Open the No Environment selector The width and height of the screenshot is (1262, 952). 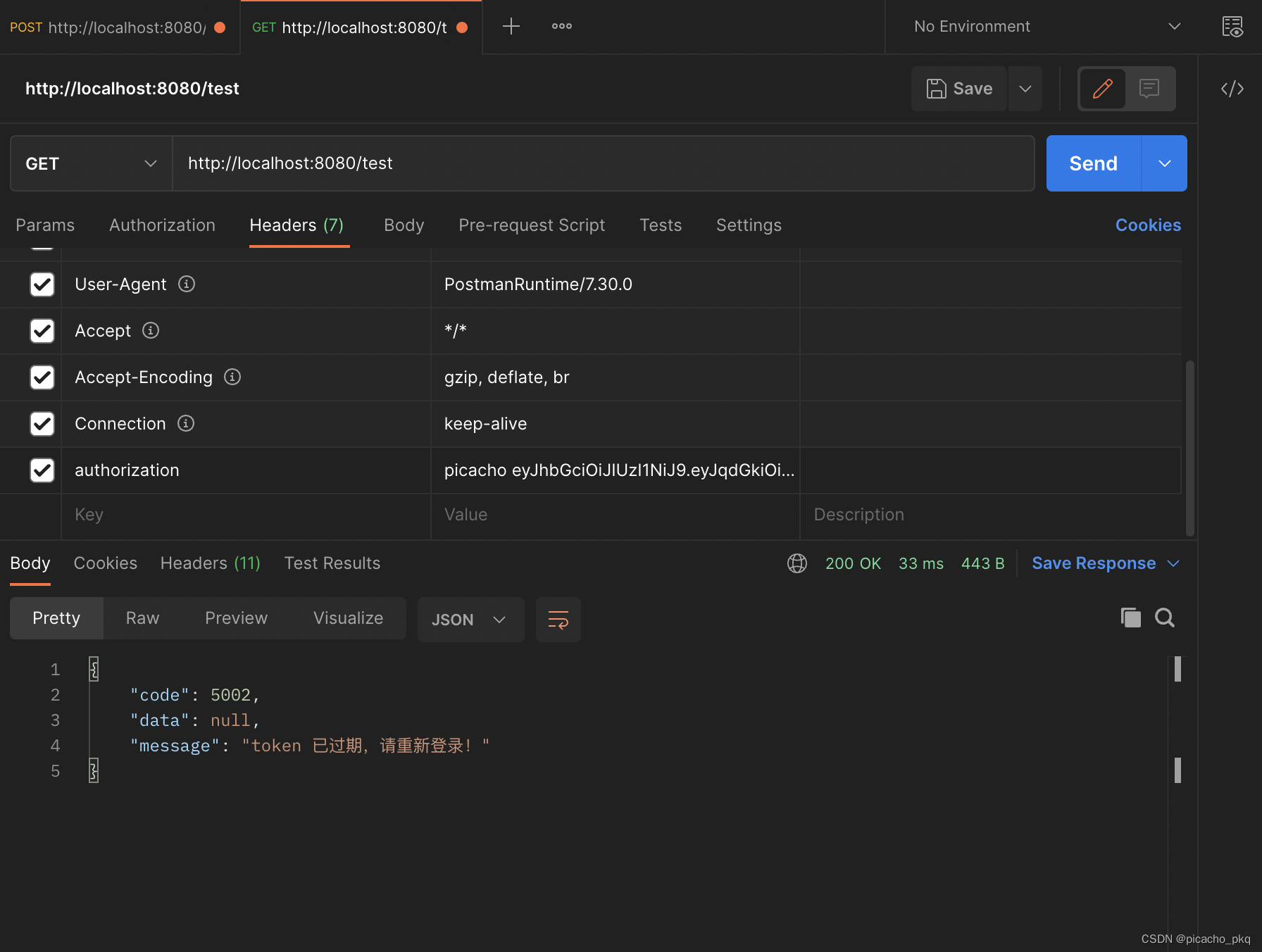click(x=1047, y=27)
